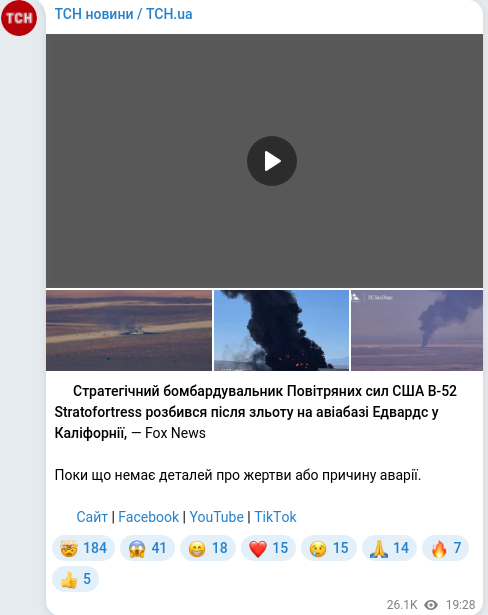The height and width of the screenshot is (615, 488).
Task: Open the Сайт link
Action: 92,517
